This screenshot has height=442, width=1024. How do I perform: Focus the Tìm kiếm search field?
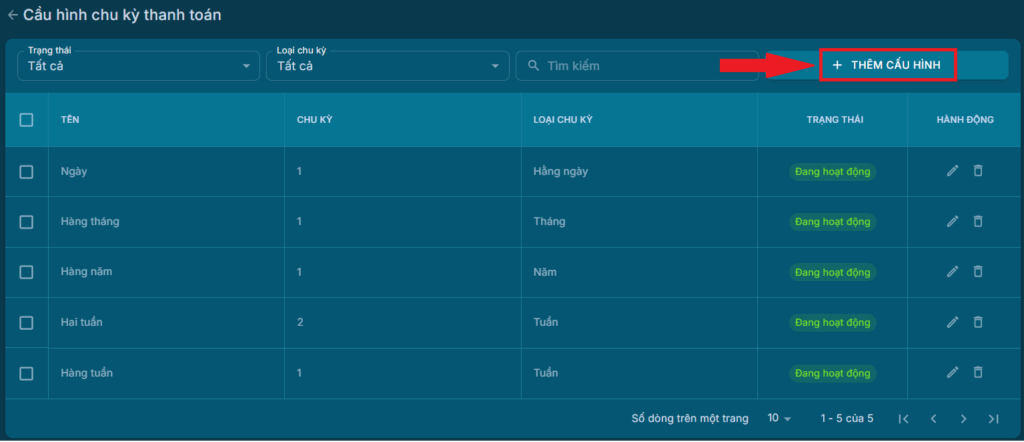(x=640, y=66)
